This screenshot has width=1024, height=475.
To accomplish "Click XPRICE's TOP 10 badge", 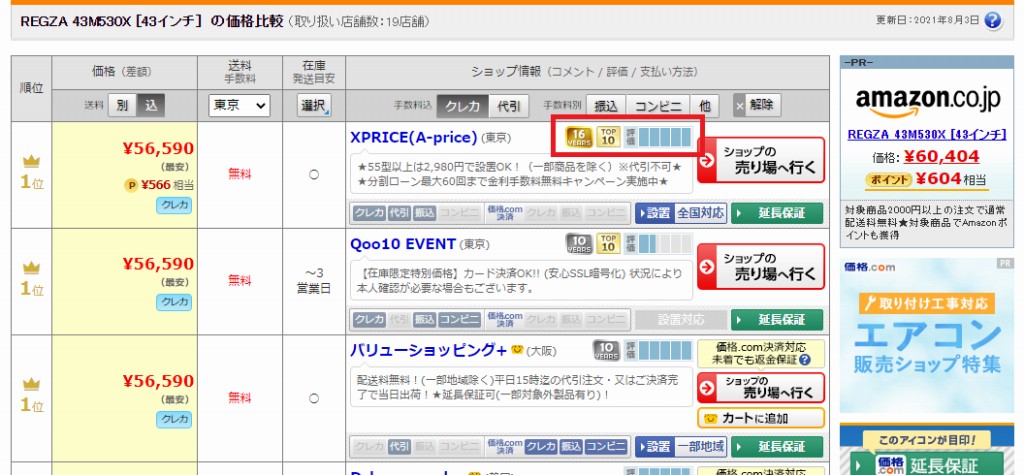I will pos(608,137).
